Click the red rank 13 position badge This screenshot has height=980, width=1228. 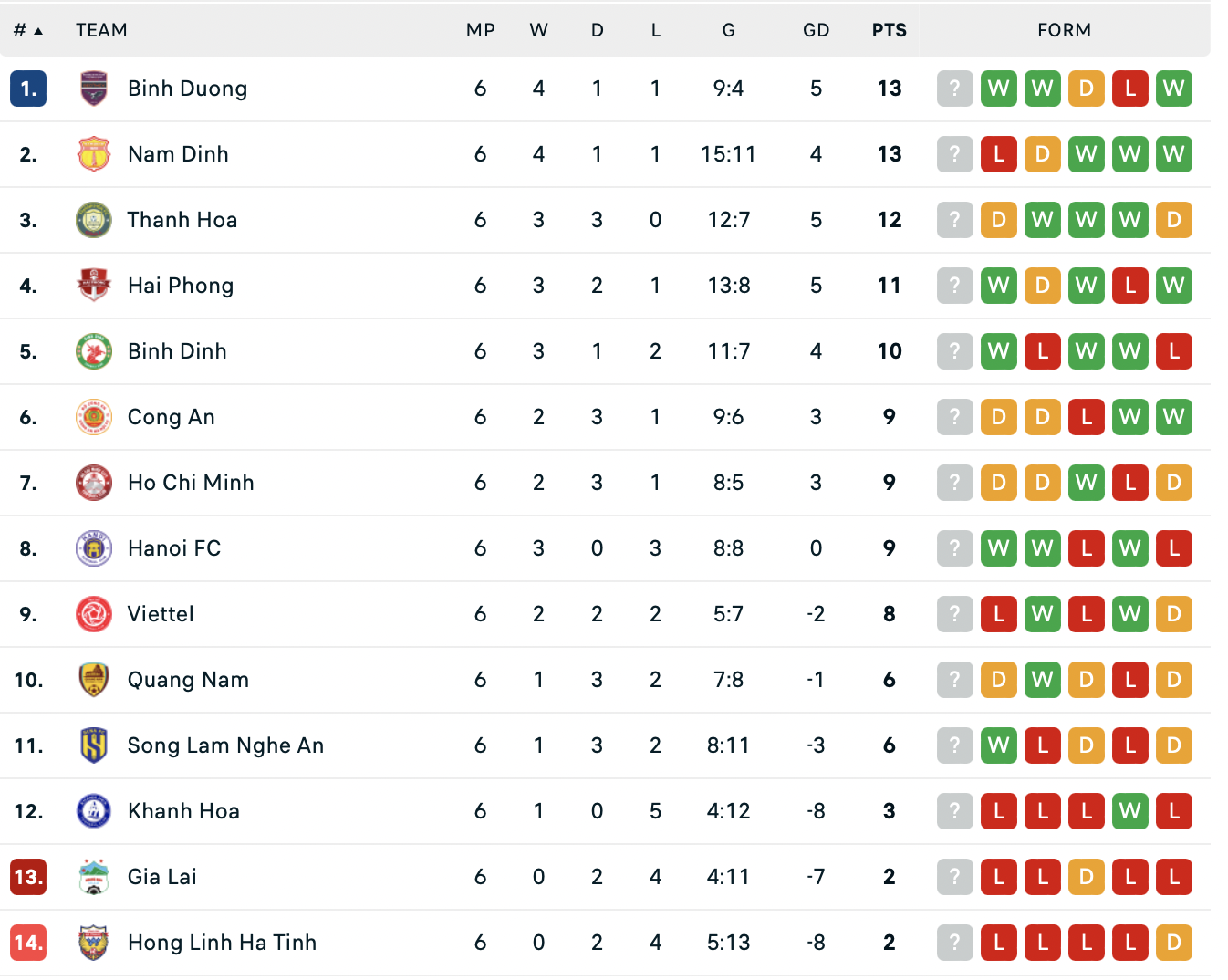28,877
